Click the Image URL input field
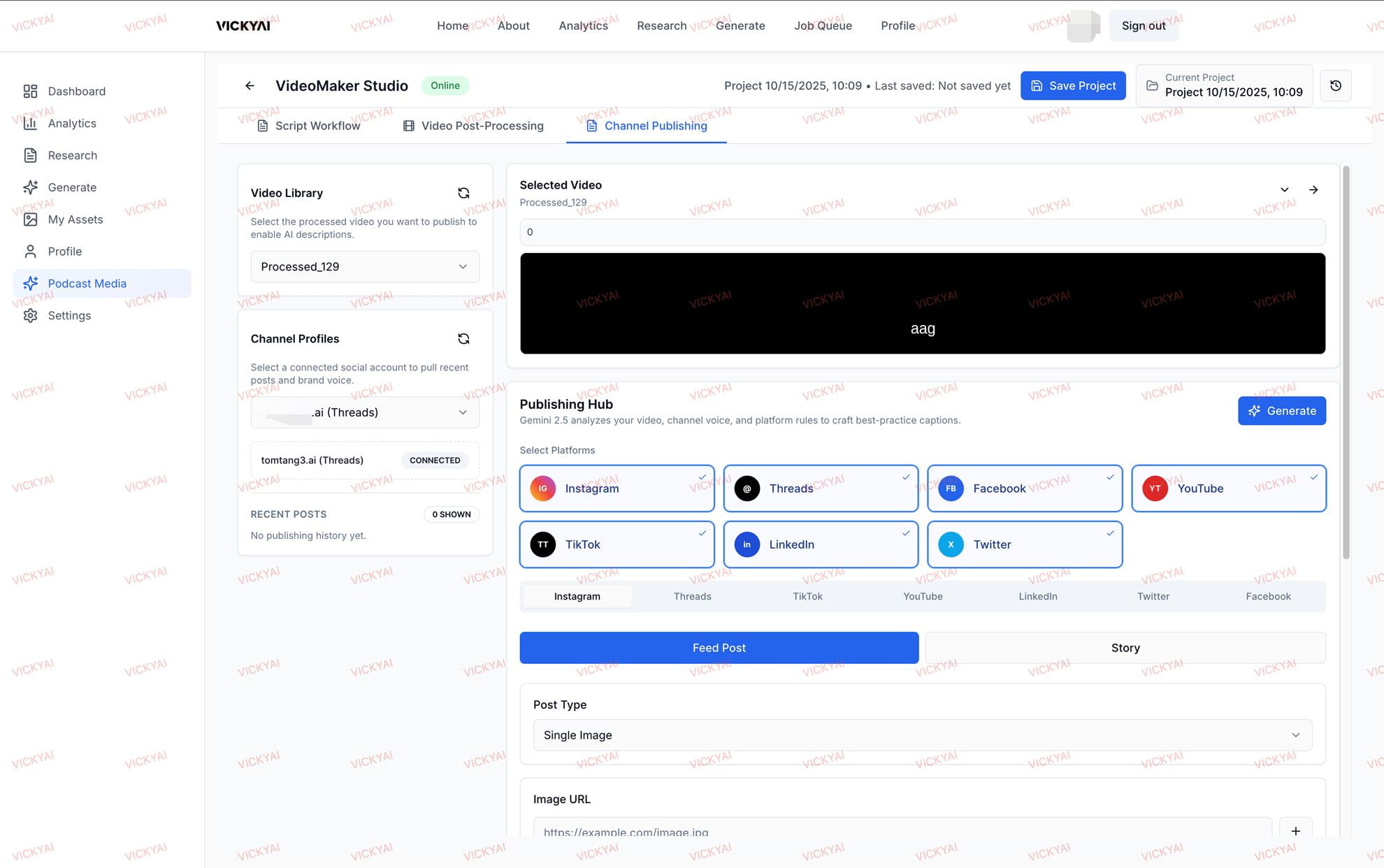This screenshot has height=868, width=1384. tap(902, 830)
